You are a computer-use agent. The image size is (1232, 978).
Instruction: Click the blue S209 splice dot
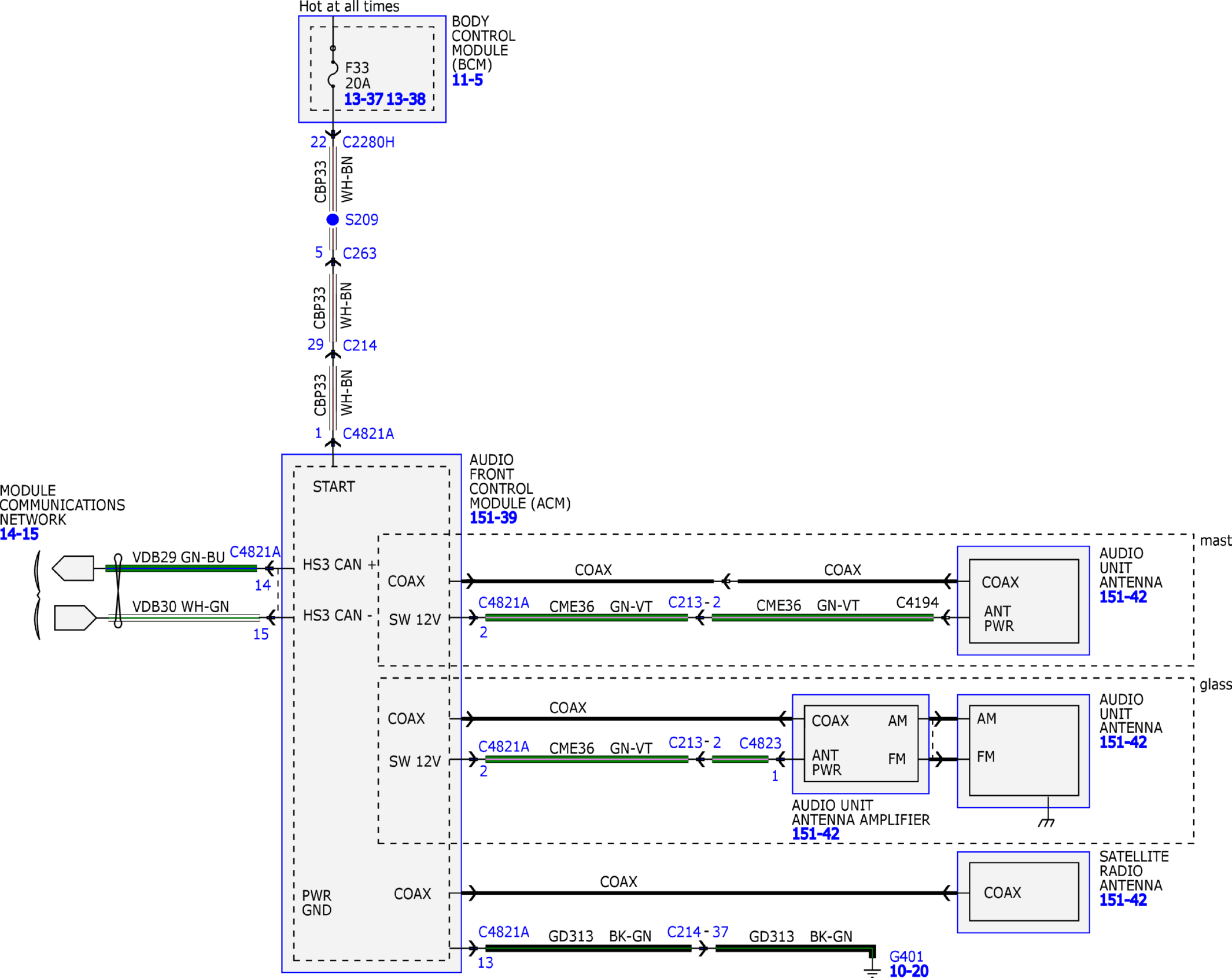[333, 219]
